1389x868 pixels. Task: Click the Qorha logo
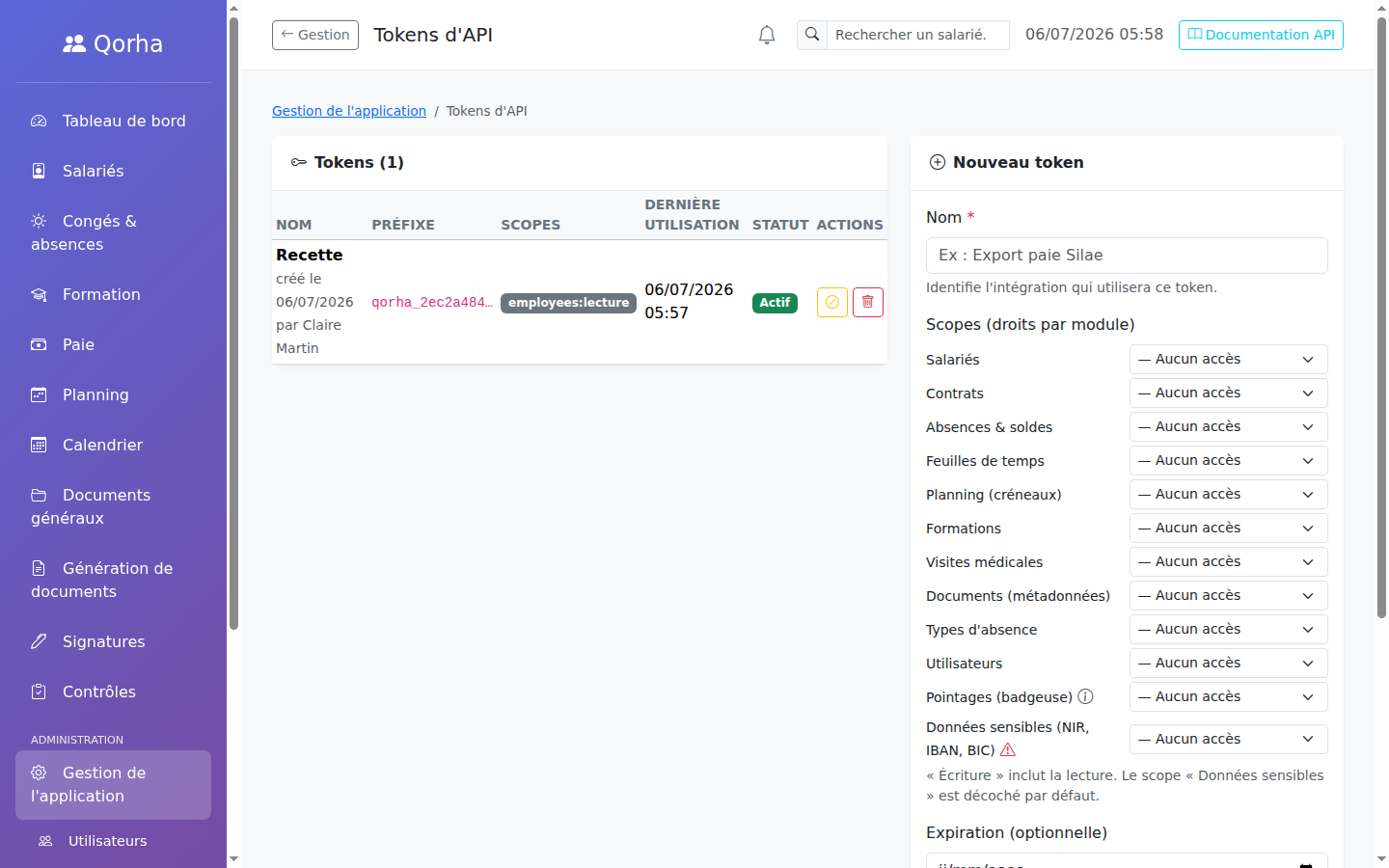[x=113, y=43]
